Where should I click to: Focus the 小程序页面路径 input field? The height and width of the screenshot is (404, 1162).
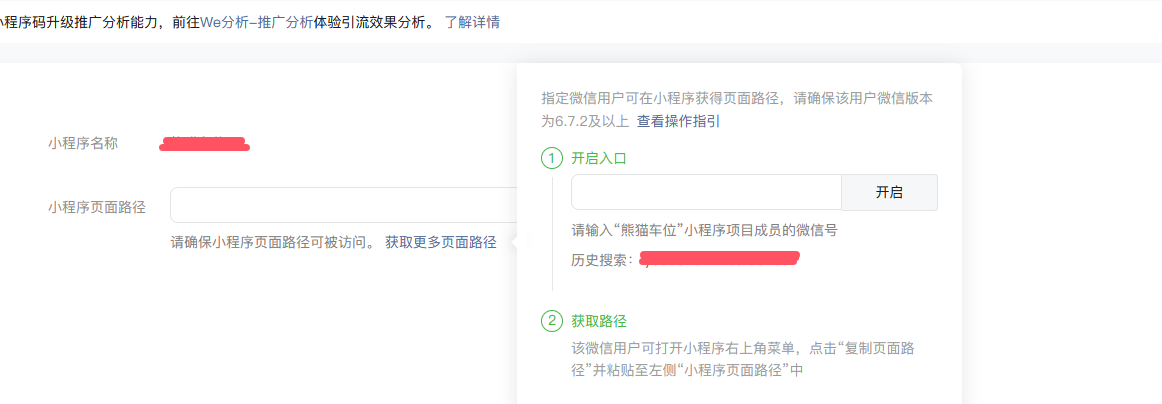pyautogui.click(x=344, y=205)
